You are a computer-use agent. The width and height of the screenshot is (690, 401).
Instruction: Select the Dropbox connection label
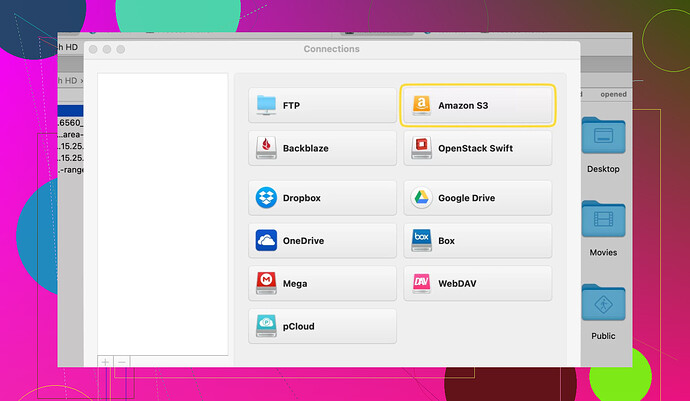[301, 198]
